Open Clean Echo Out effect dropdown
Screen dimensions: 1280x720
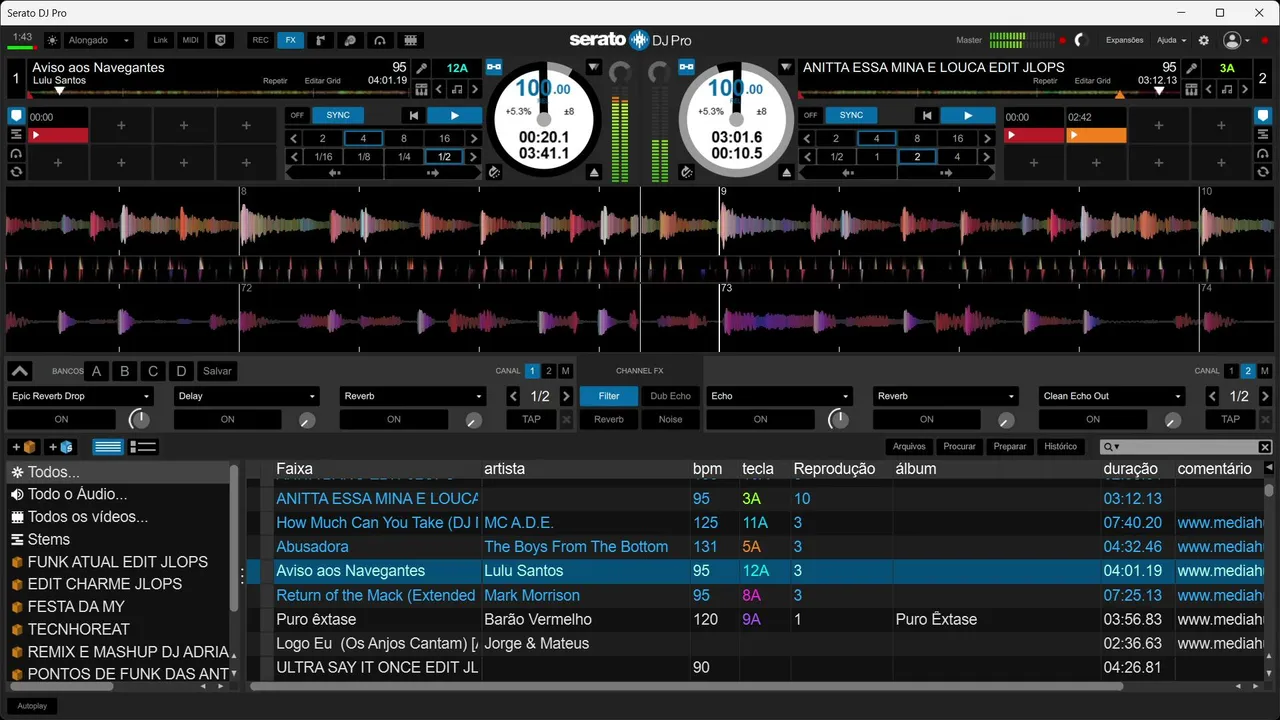pyautogui.click(x=1111, y=396)
